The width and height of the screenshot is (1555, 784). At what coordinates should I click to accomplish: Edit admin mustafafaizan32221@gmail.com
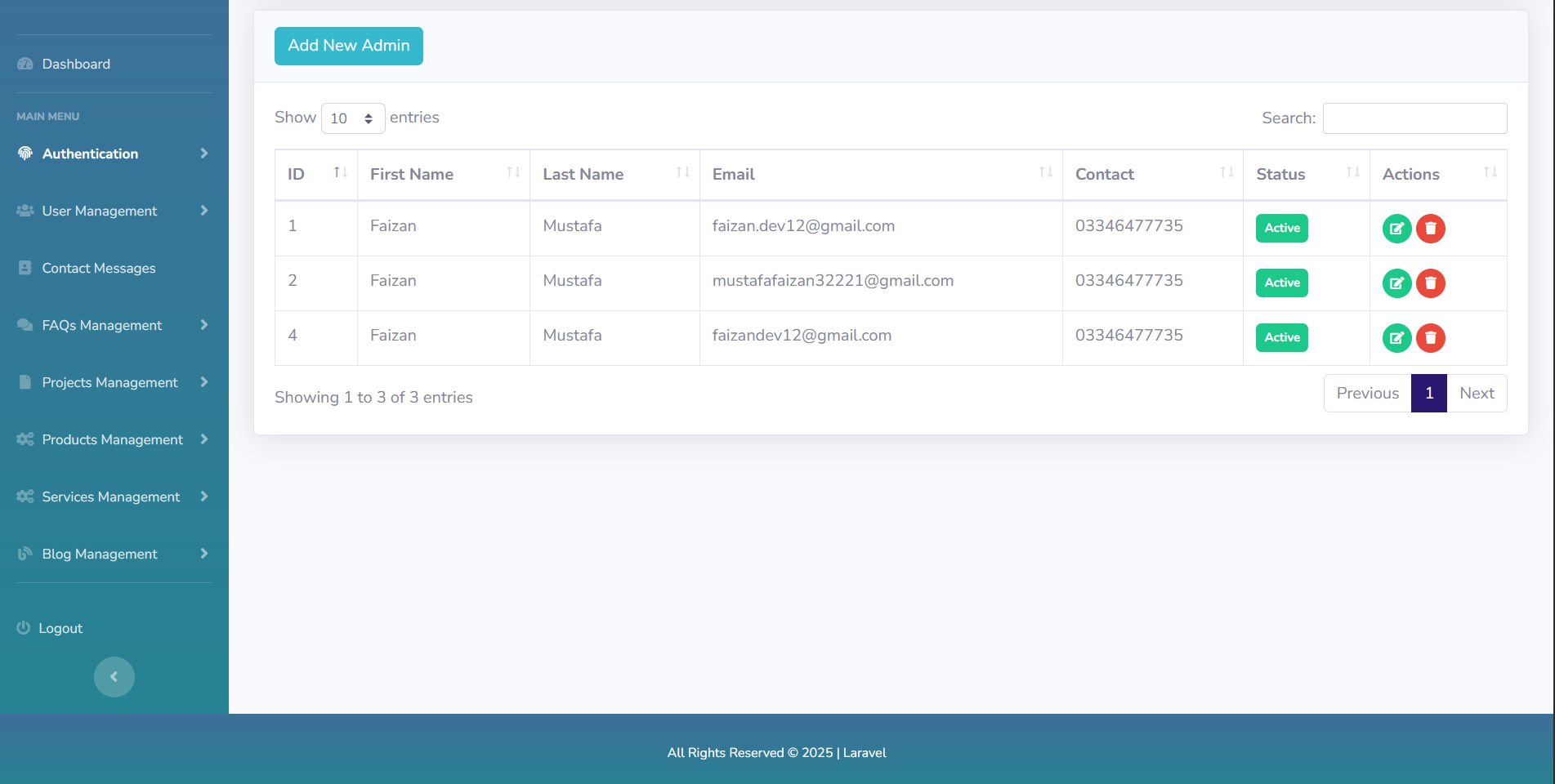1396,283
